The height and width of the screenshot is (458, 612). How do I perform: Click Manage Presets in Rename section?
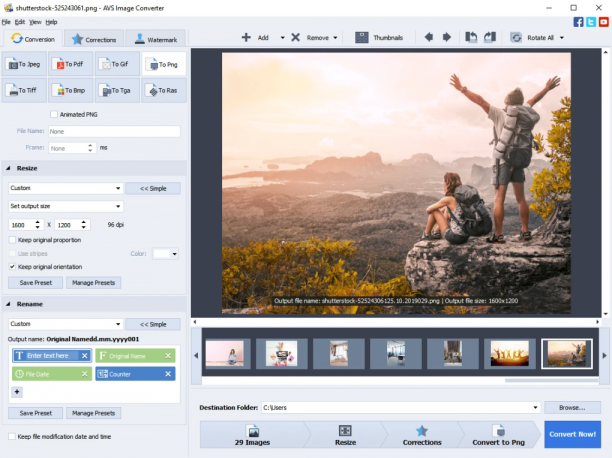94,413
